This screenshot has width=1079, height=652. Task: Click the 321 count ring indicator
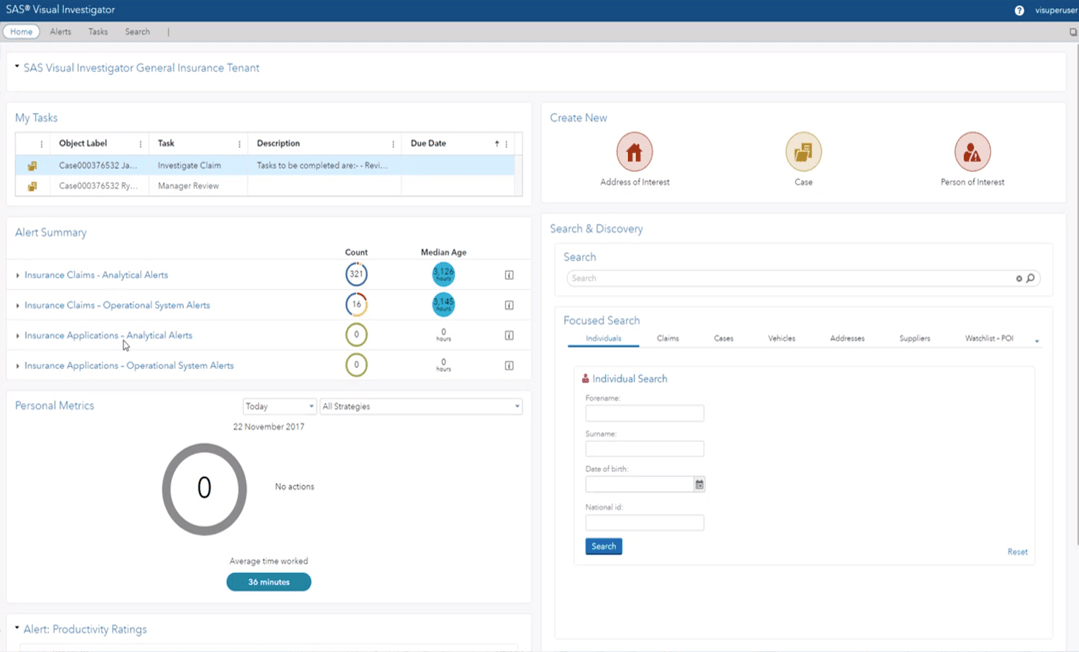(x=356, y=274)
